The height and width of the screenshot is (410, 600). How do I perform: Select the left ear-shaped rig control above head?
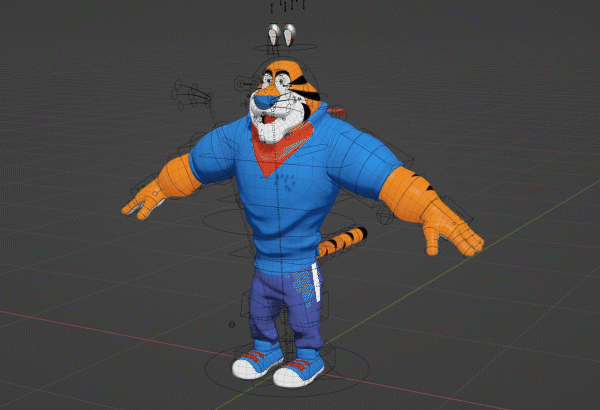(274, 34)
